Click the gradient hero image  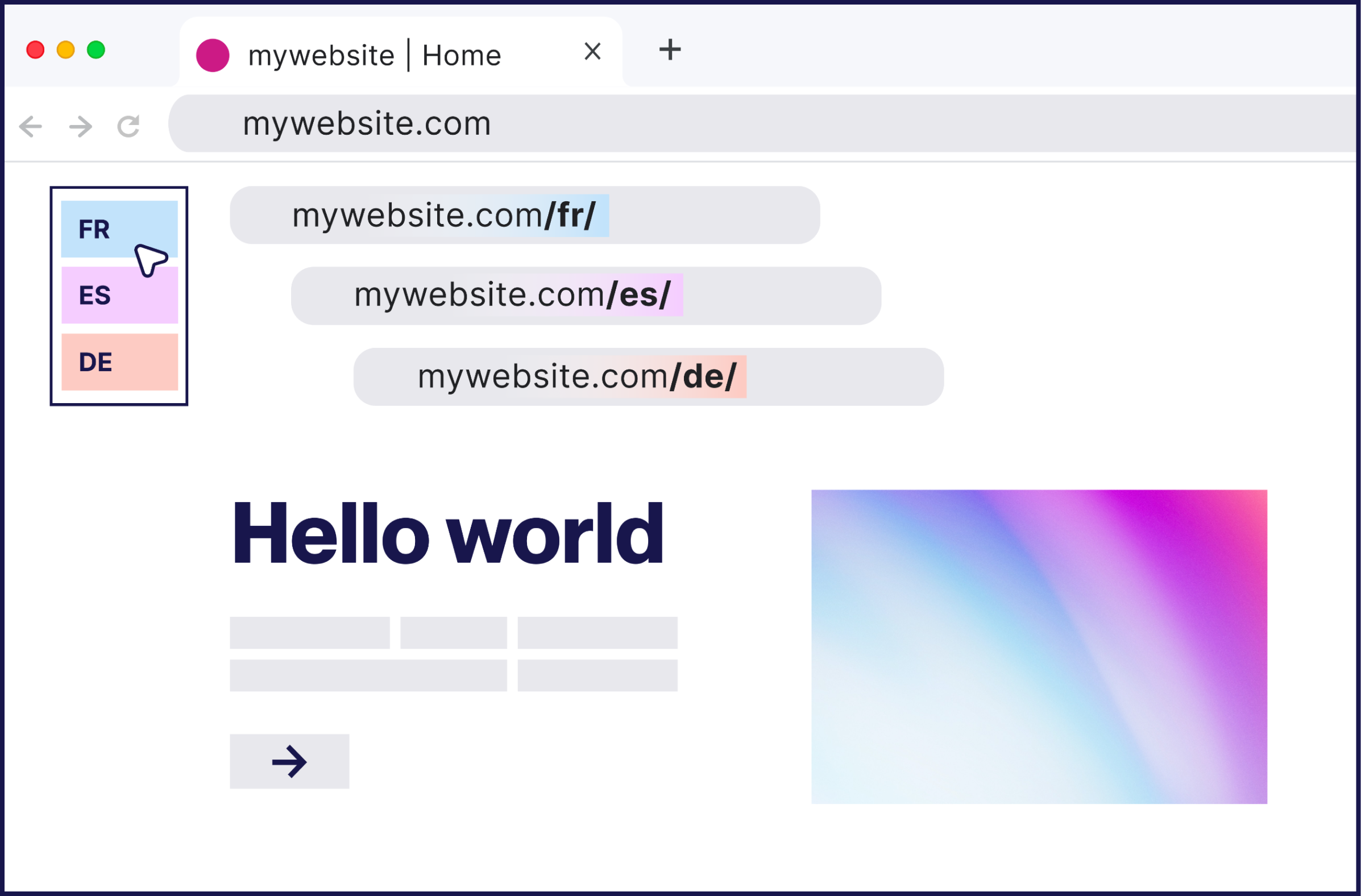click(1040, 645)
